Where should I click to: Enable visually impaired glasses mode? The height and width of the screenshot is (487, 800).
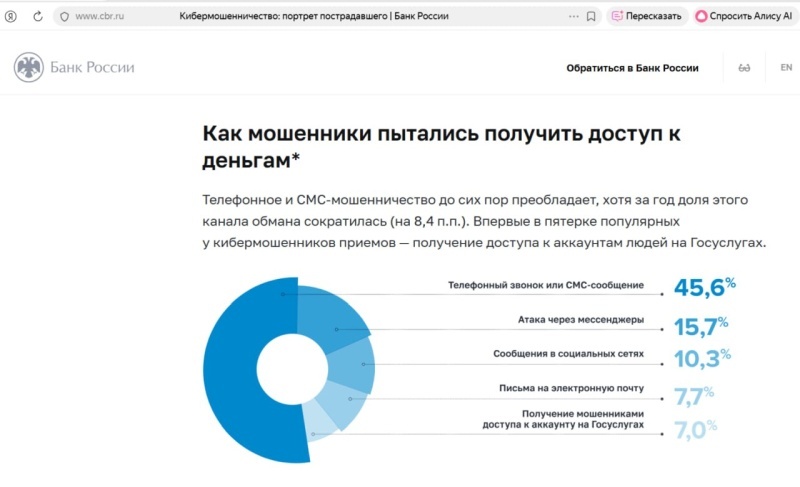tap(744, 68)
